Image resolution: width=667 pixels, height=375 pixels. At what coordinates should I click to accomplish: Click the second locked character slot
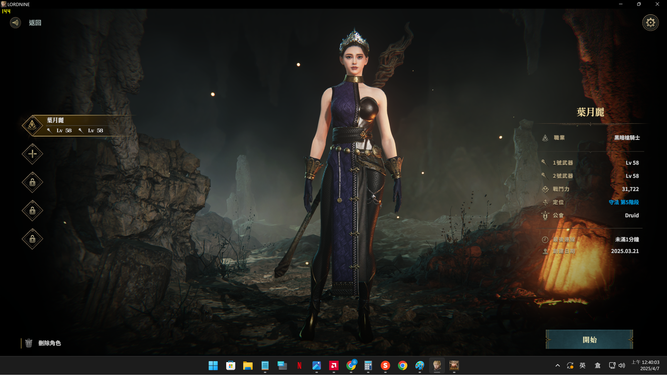tap(32, 210)
